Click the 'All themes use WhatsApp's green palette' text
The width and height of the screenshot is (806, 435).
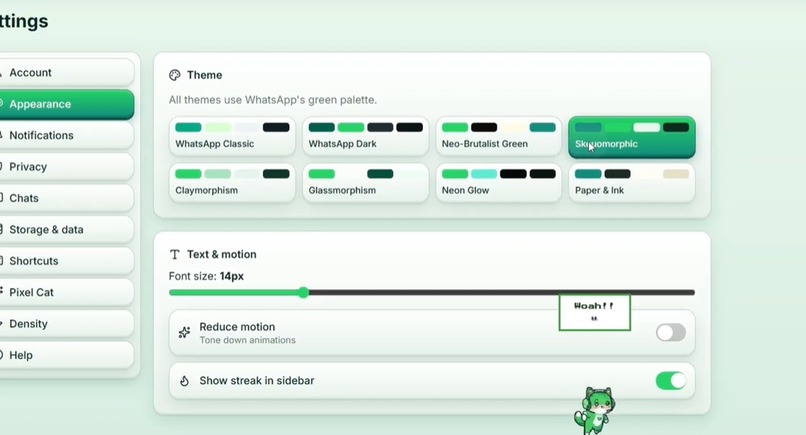tap(272, 100)
